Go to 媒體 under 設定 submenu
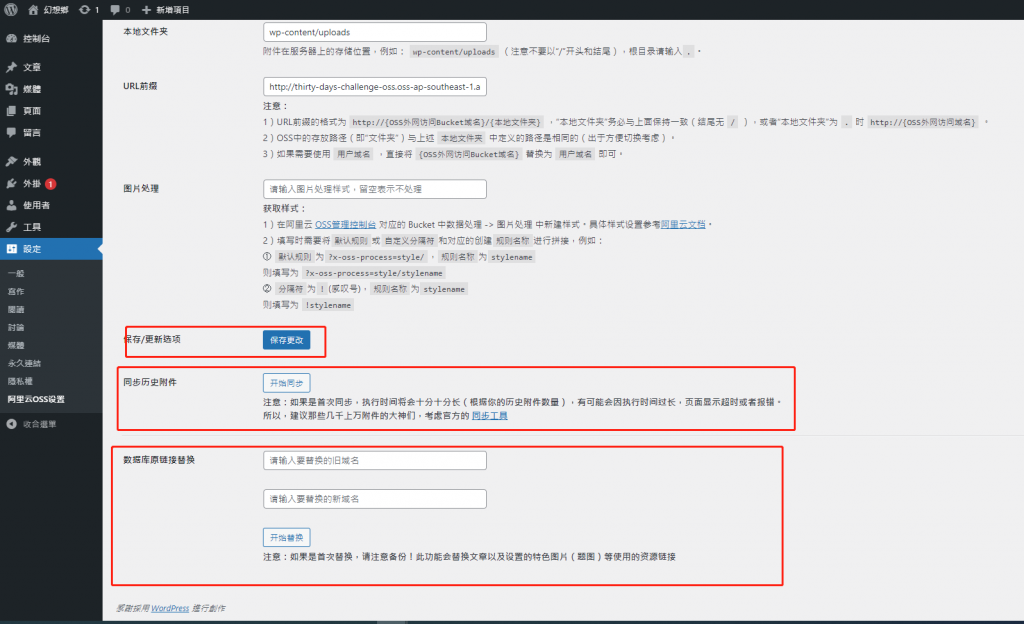The image size is (1024, 624). pyautogui.click(x=16, y=345)
